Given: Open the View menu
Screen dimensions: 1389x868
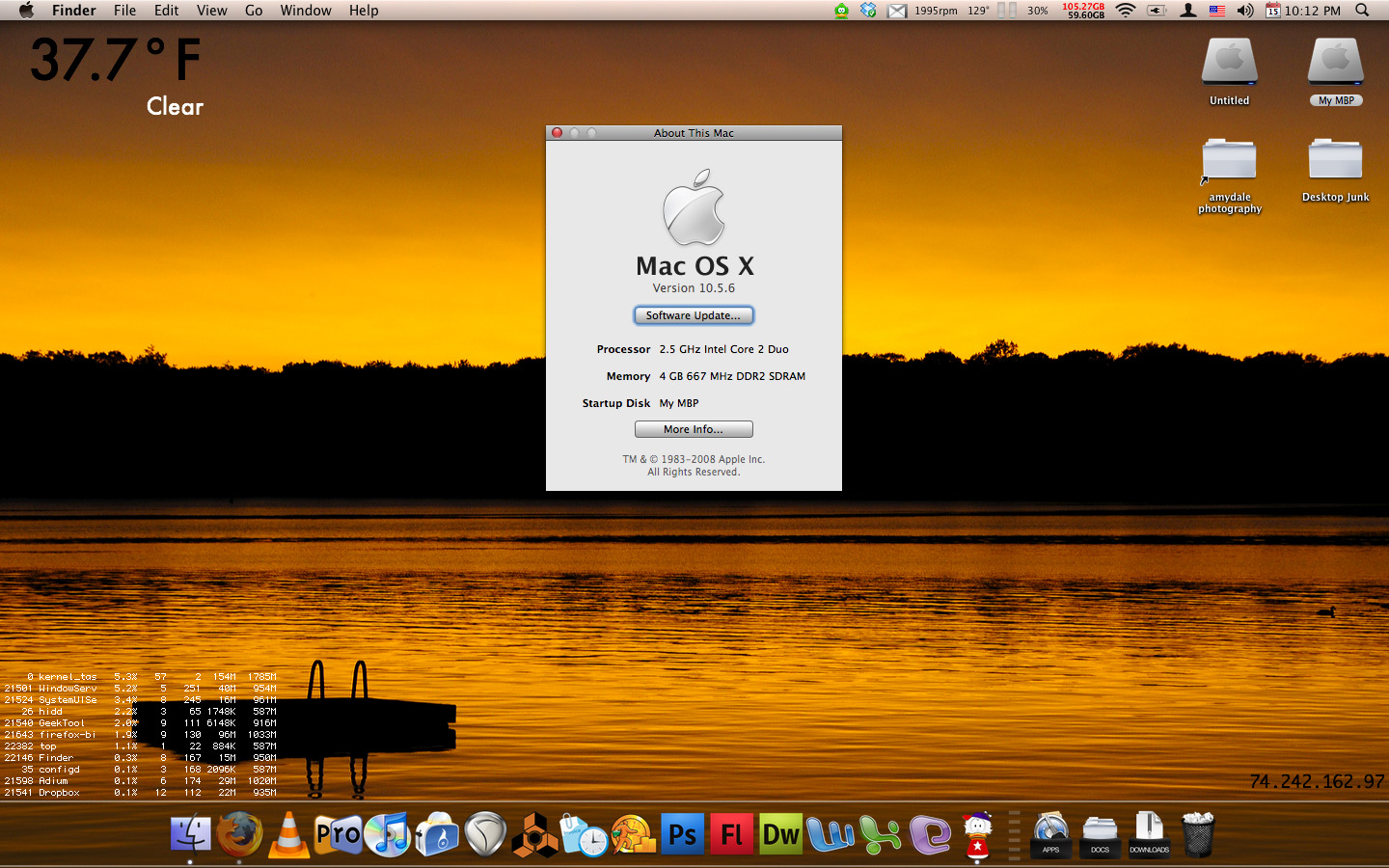Looking at the screenshot, I should [212, 11].
